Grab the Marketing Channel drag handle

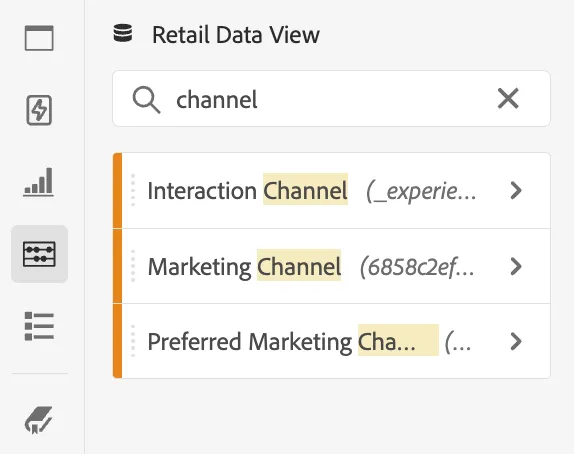pos(133,266)
